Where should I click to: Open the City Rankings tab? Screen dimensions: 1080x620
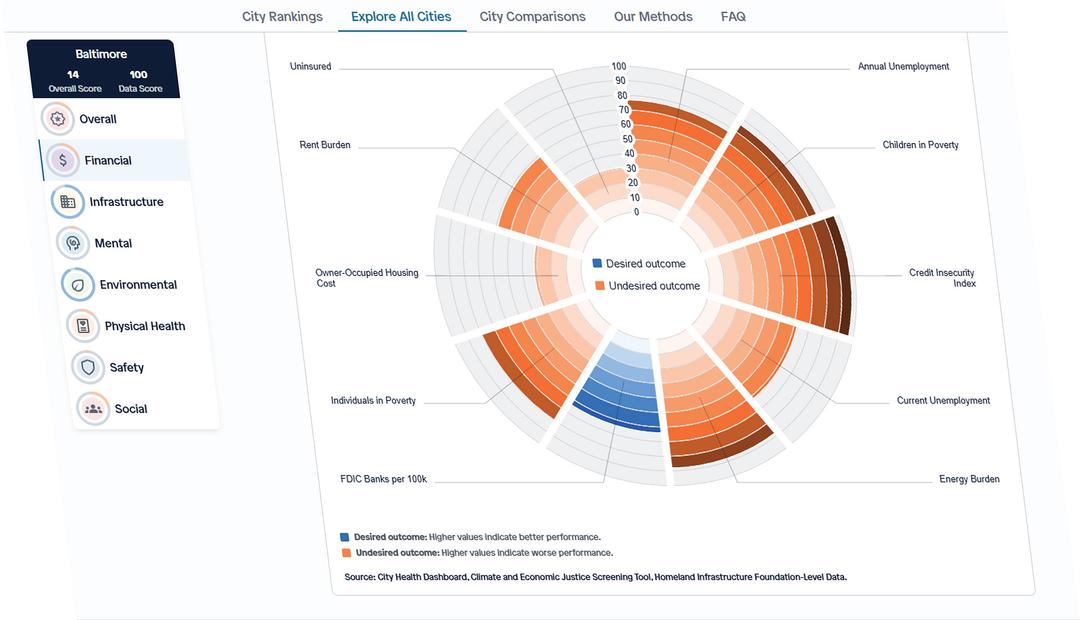[282, 17]
